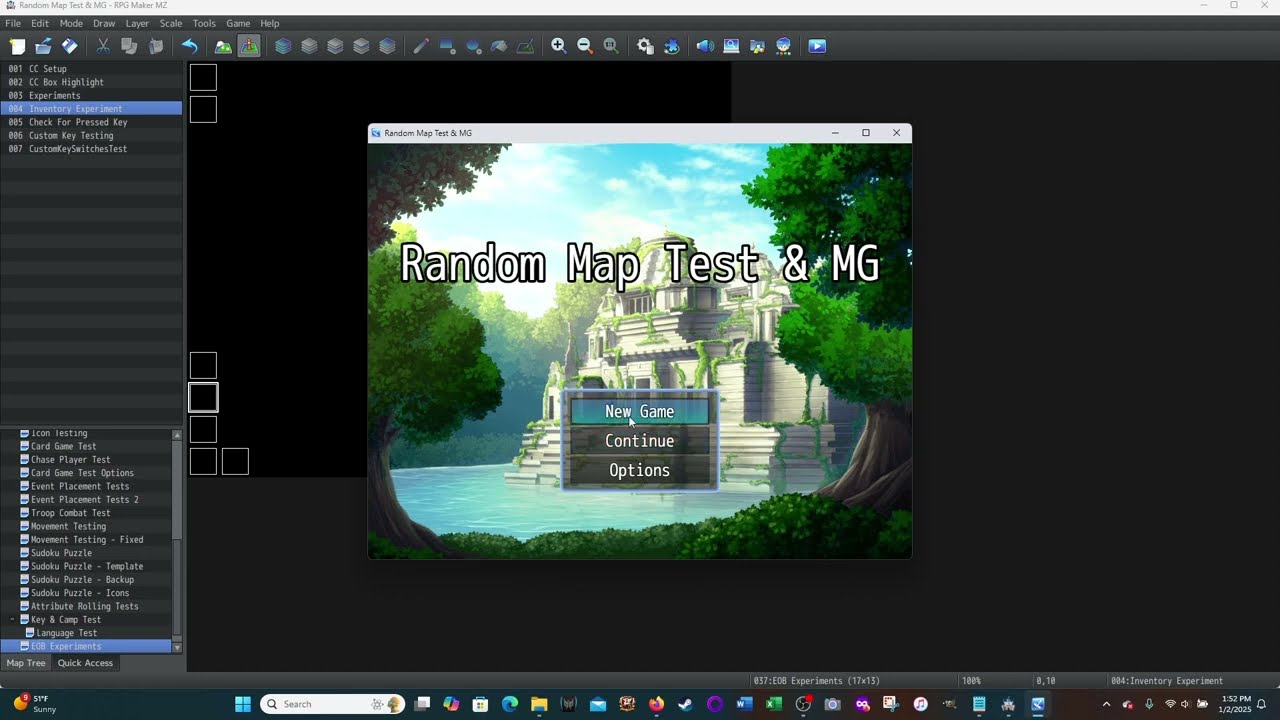Screen dimensions: 1280x720
Task: Select the Sudoku Puzzle - Template map
Action: point(87,566)
